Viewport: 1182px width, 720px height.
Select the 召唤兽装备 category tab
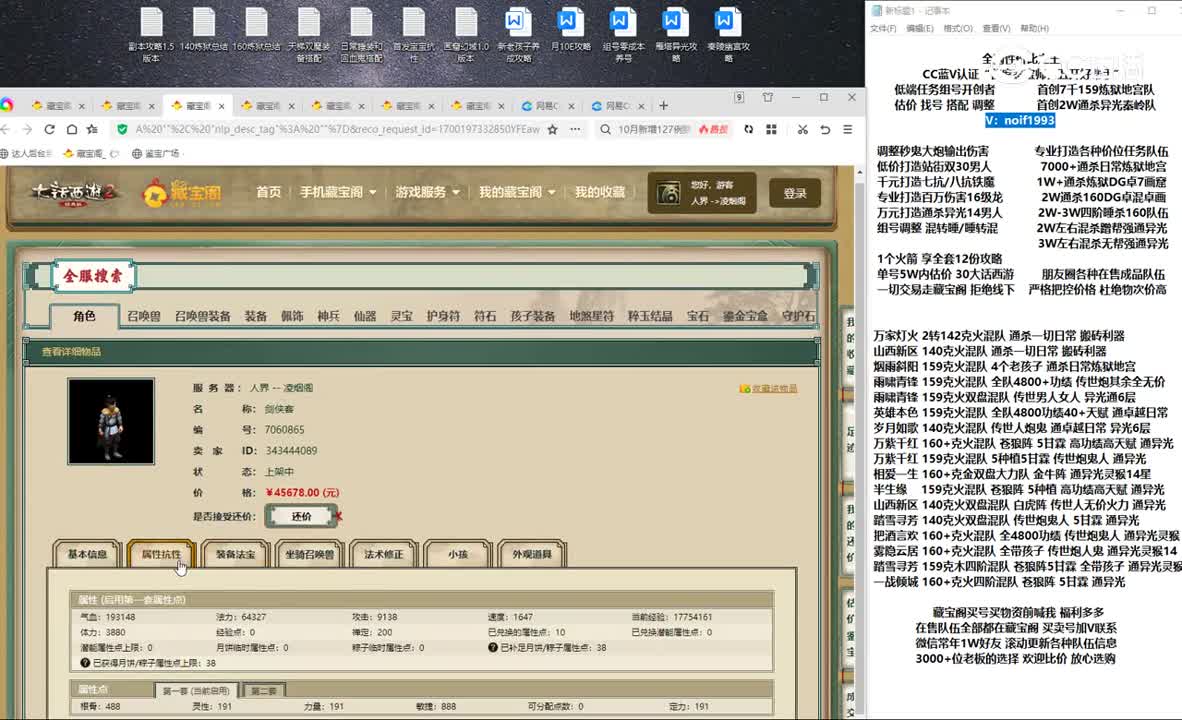(202, 316)
